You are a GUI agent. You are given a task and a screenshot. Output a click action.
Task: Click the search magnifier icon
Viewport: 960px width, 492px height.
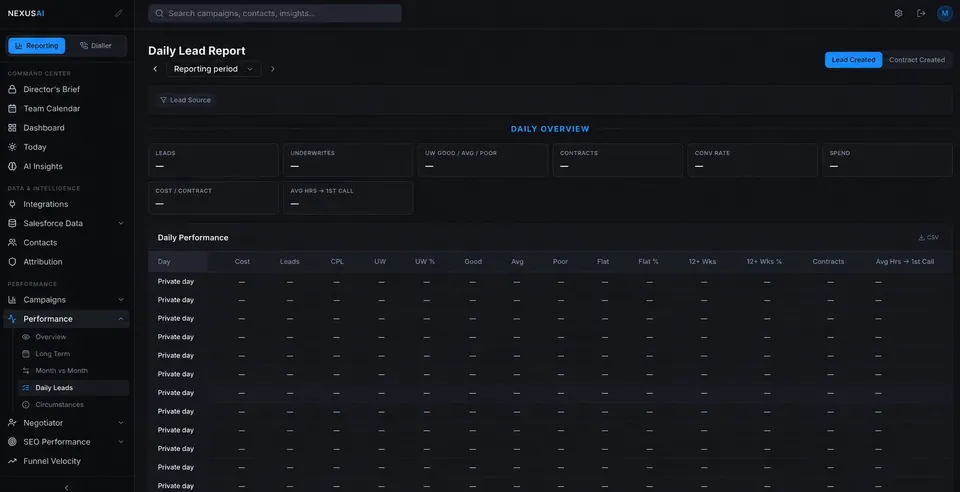[x=159, y=13]
